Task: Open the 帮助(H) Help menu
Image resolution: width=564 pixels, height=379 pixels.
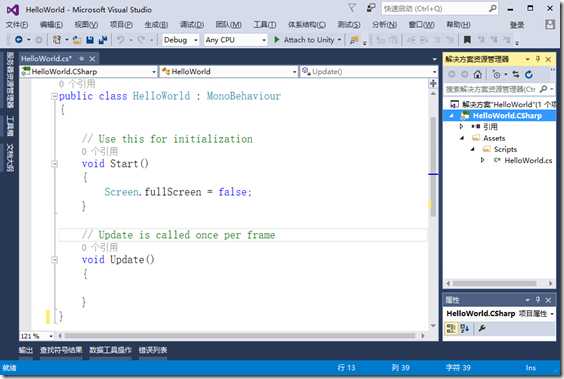Action: pyautogui.click(x=458, y=24)
